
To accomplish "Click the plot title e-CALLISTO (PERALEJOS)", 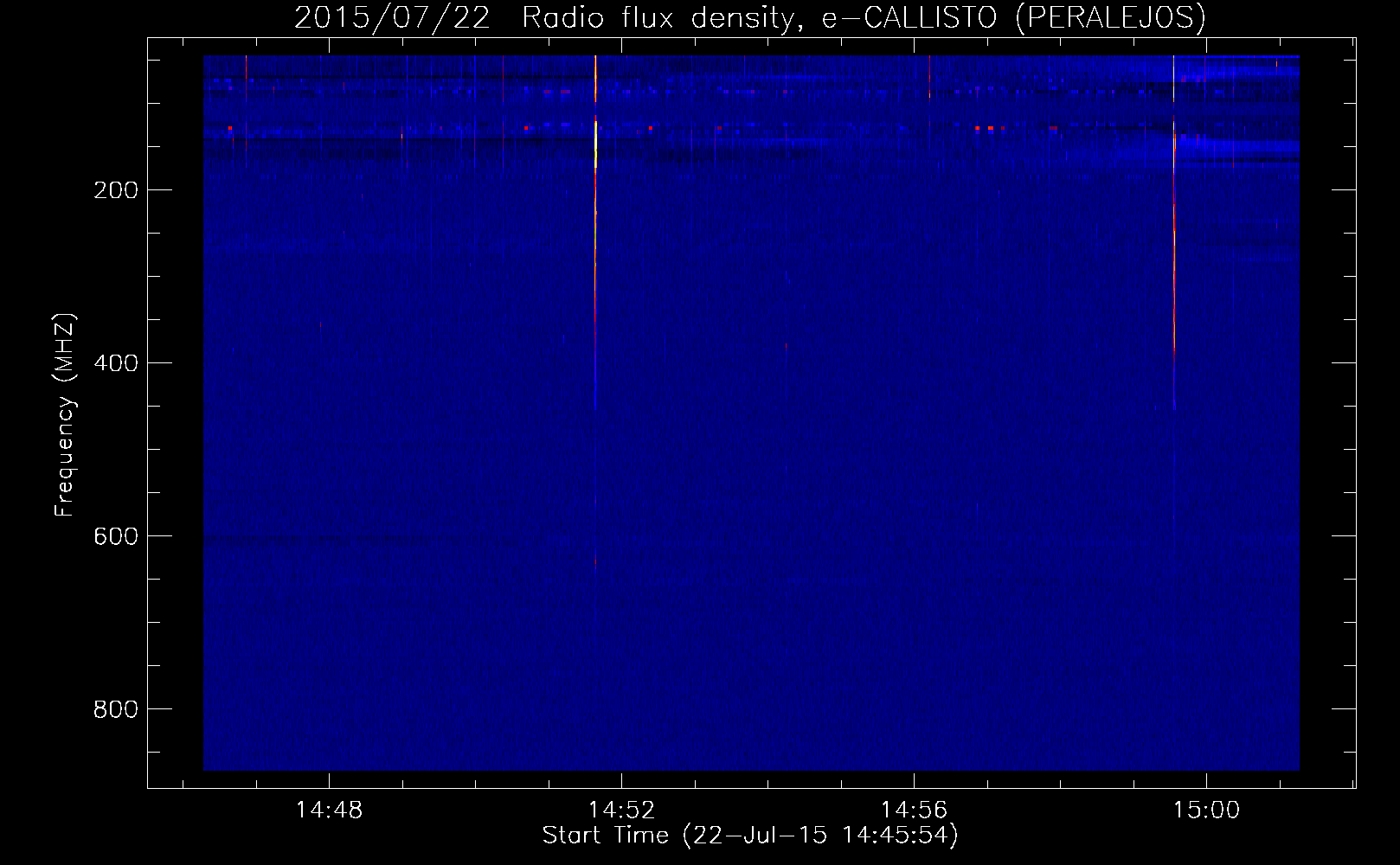I will point(749,16).
